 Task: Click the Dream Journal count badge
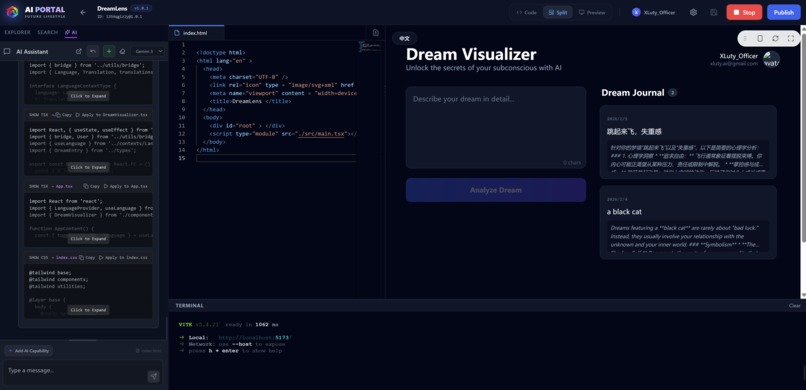coord(672,92)
